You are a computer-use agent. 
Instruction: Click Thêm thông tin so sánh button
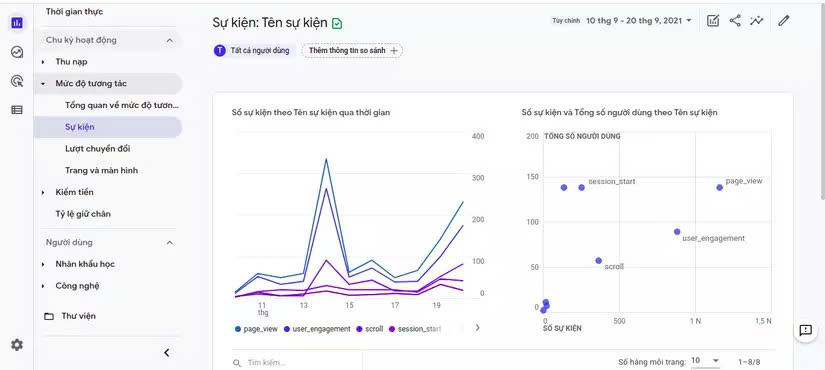[353, 51]
